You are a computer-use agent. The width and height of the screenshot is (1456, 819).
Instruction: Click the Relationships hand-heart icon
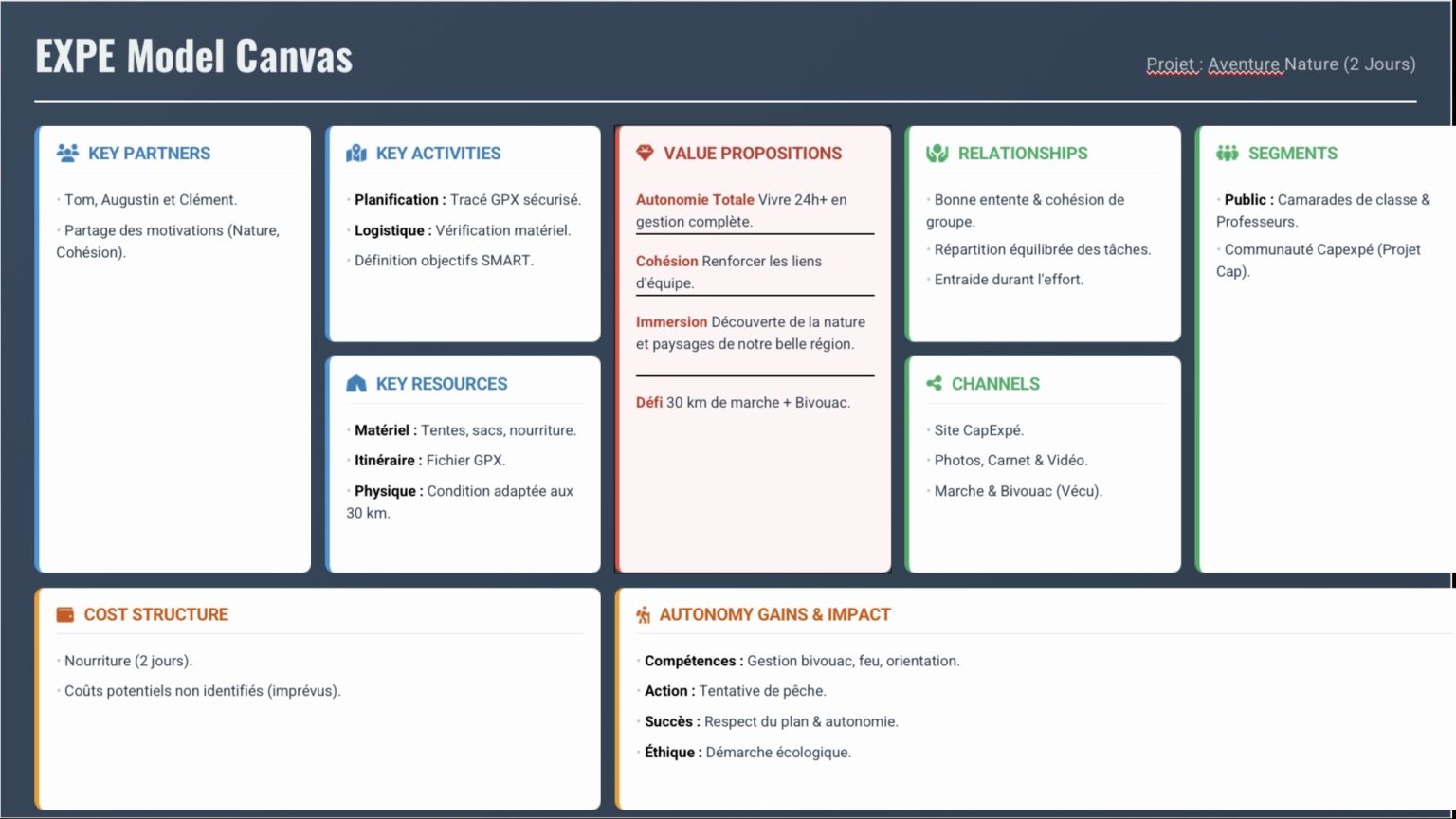pyautogui.click(x=937, y=153)
